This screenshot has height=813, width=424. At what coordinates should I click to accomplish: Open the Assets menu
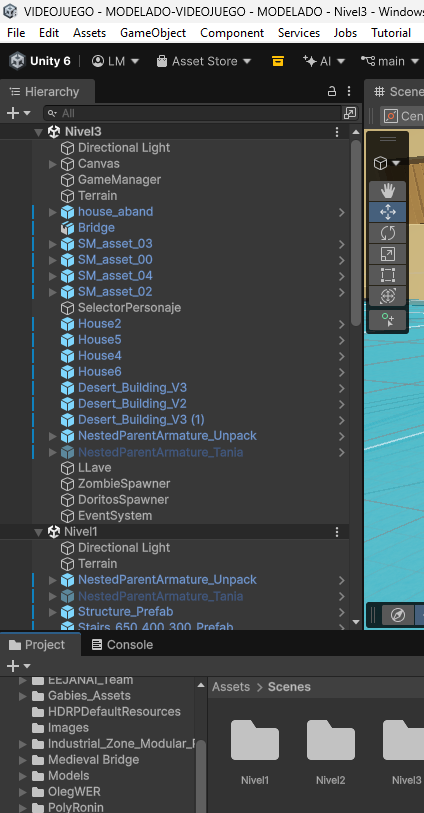tap(89, 33)
